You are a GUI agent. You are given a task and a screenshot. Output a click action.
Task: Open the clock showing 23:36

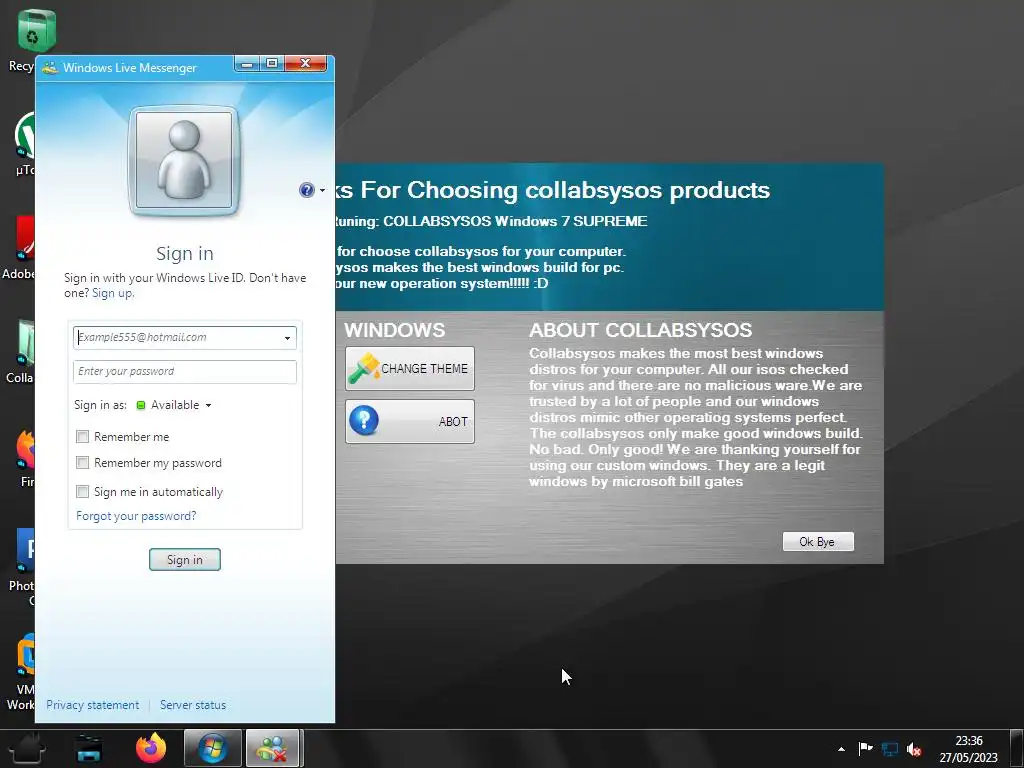pyautogui.click(x=968, y=749)
